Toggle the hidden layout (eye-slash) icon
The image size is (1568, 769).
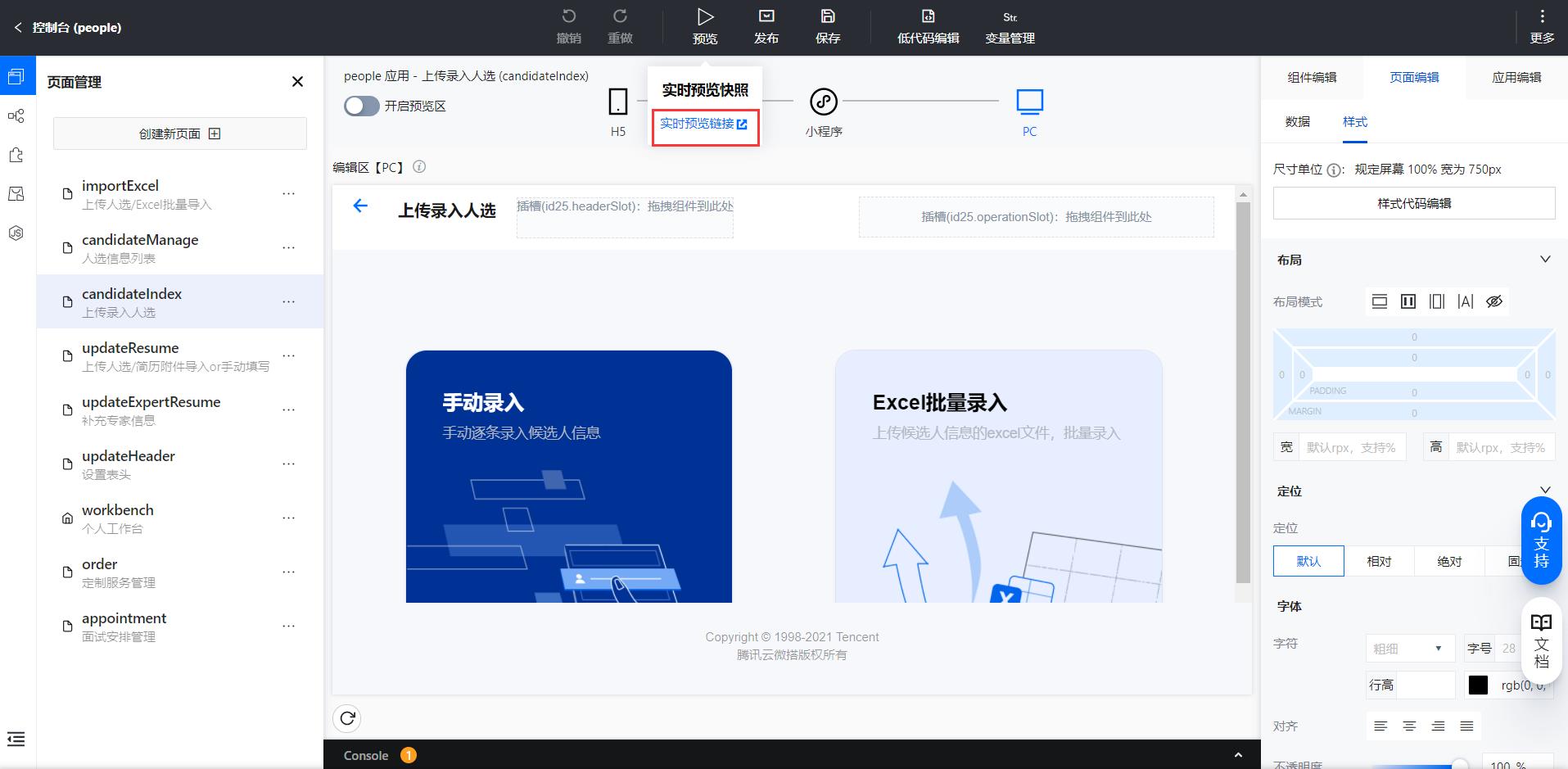coord(1494,301)
